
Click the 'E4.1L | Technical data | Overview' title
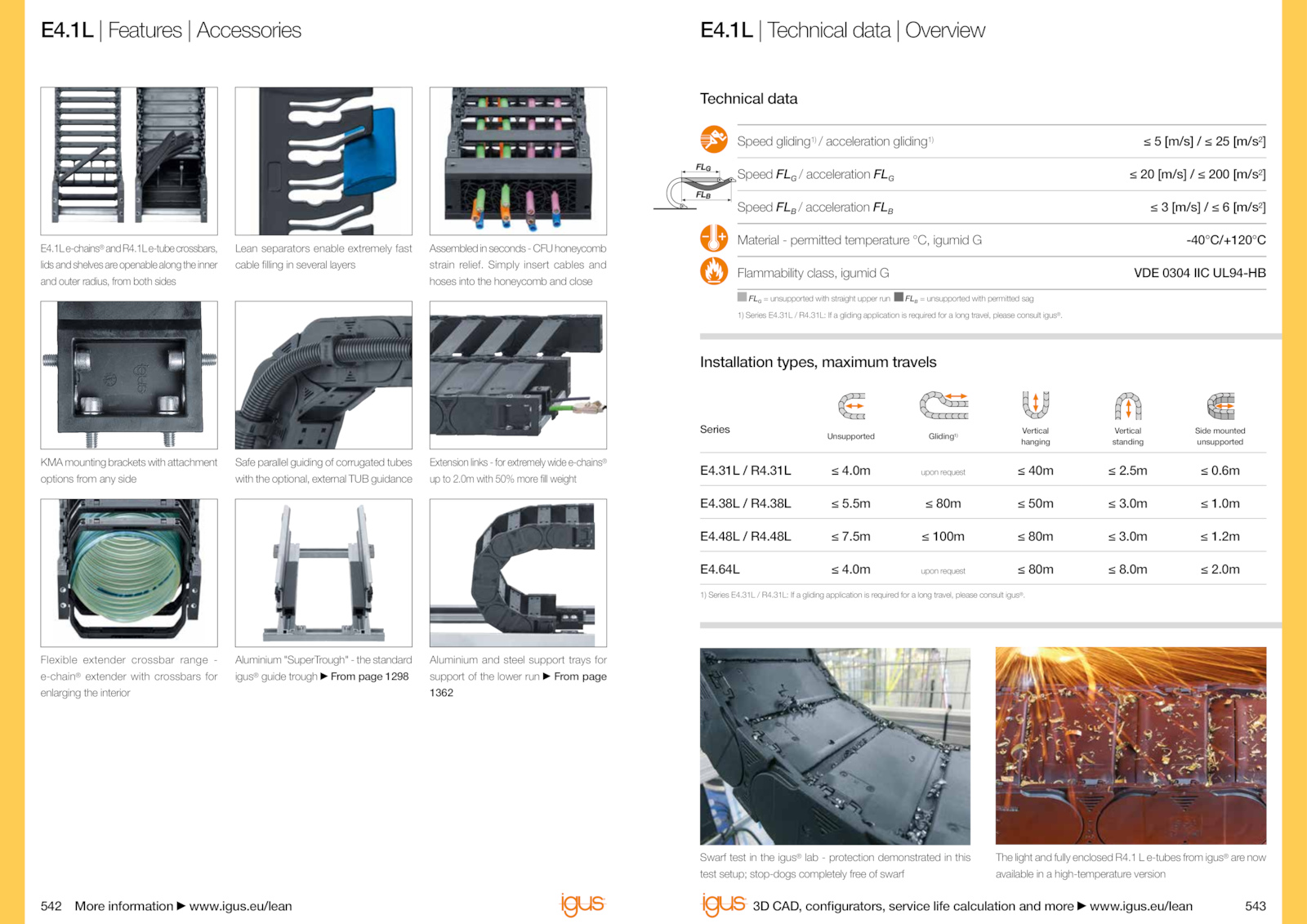pyautogui.click(x=842, y=30)
